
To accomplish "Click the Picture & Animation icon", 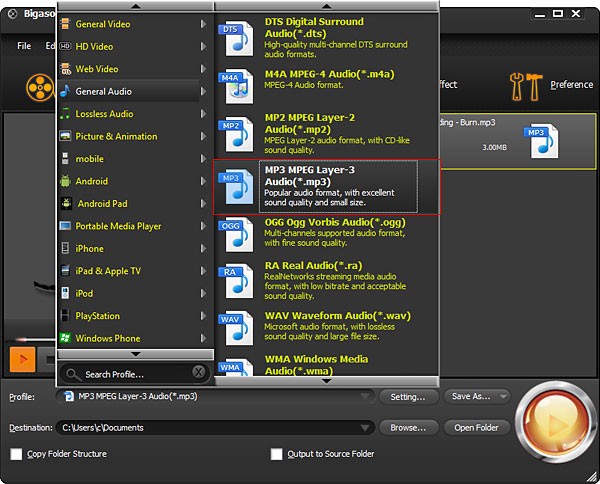I will pos(65,136).
